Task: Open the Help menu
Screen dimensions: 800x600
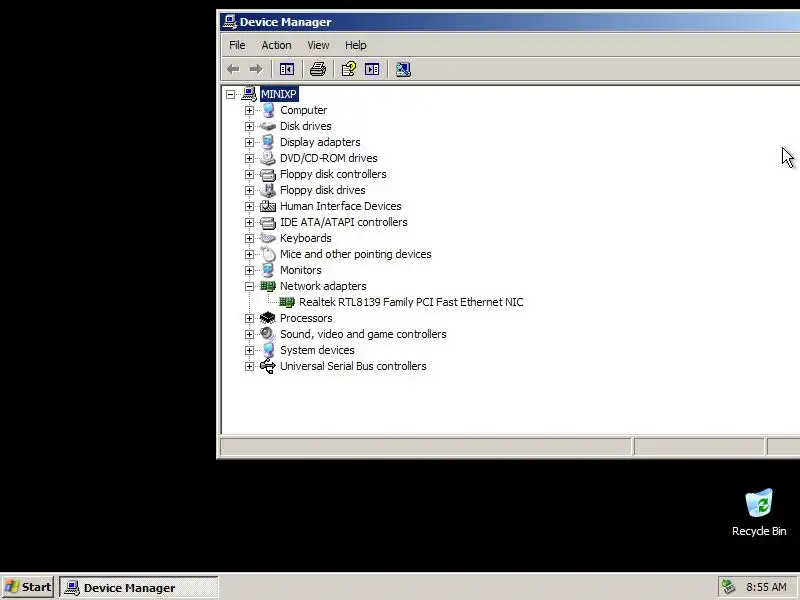Action: [356, 45]
